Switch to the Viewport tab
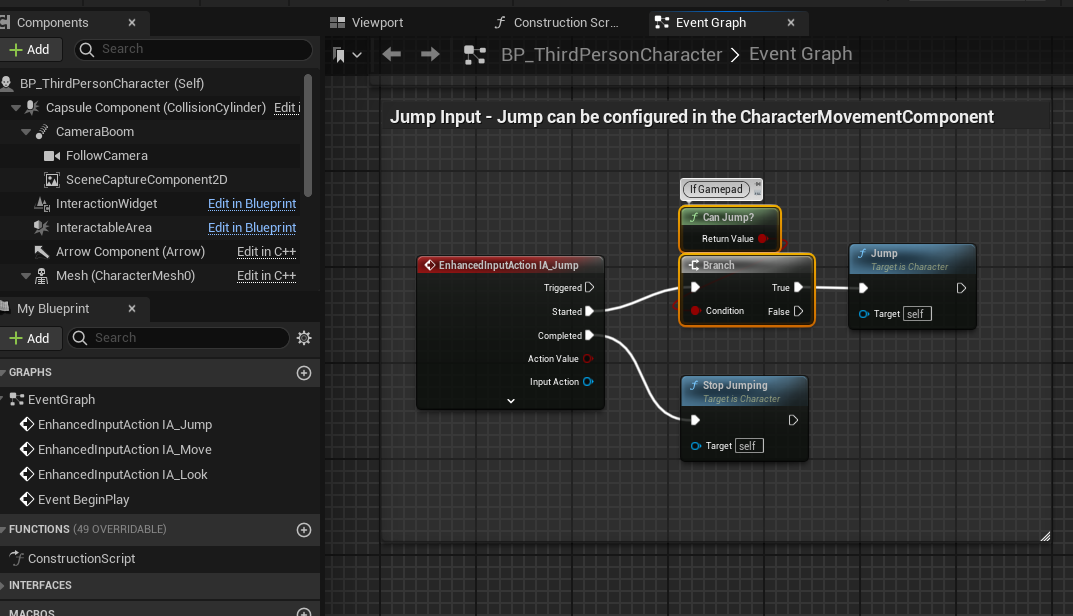 tap(377, 22)
